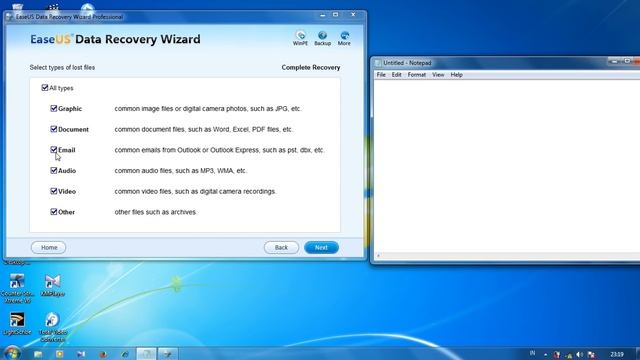Click the Email description about Outlook pst, dbx
Viewport: 640px width, 360px height.
point(220,150)
